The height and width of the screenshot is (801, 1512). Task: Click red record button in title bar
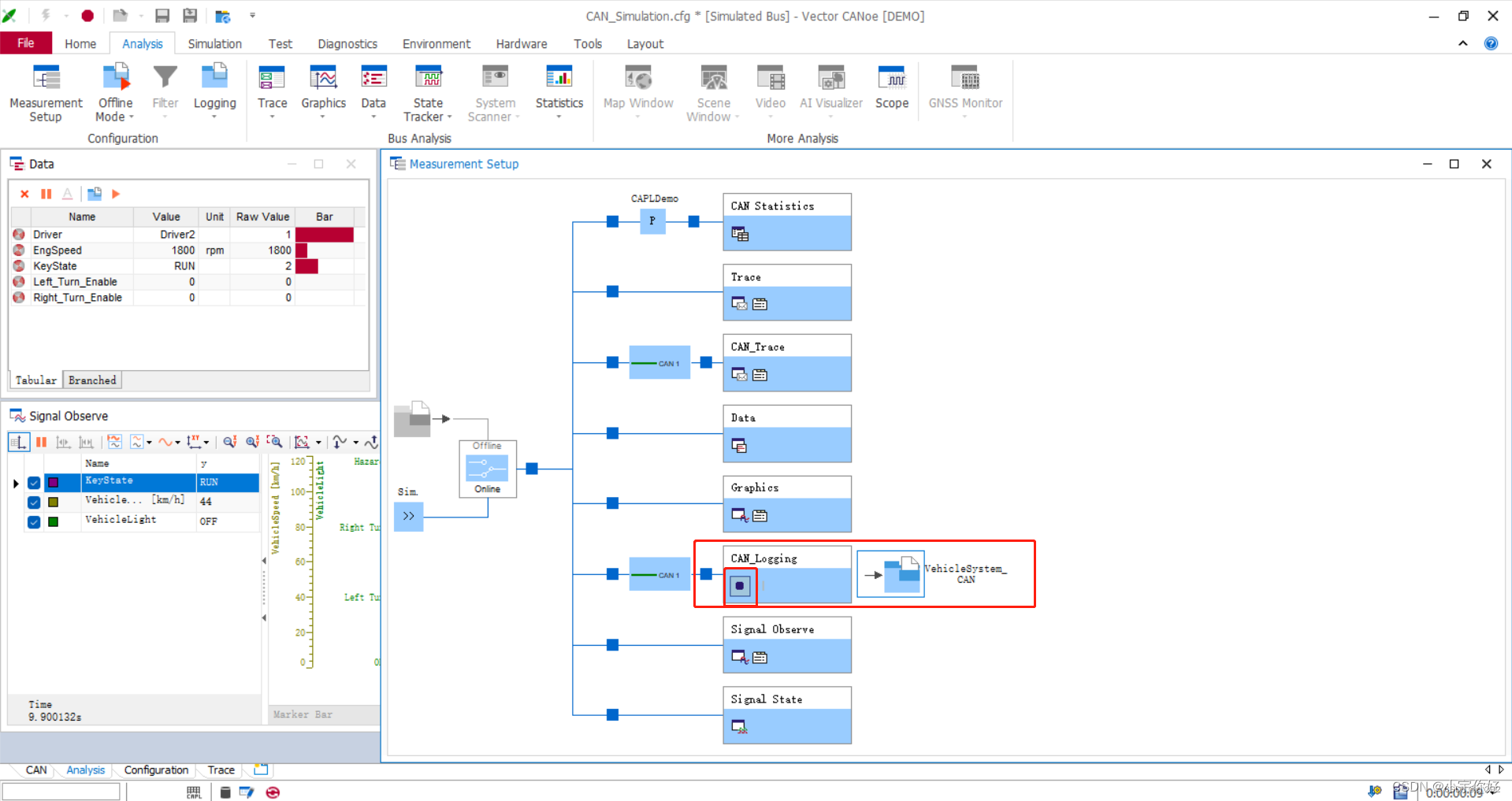pos(87,16)
